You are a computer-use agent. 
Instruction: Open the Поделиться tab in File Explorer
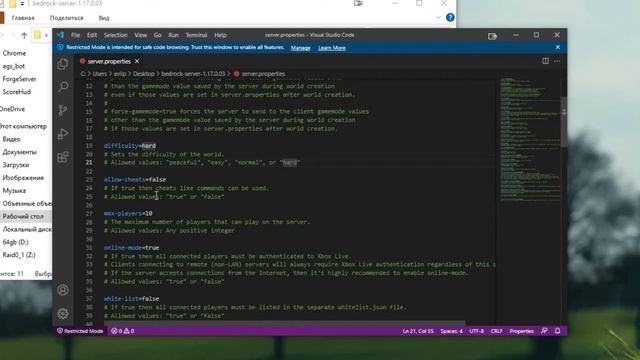[67, 18]
